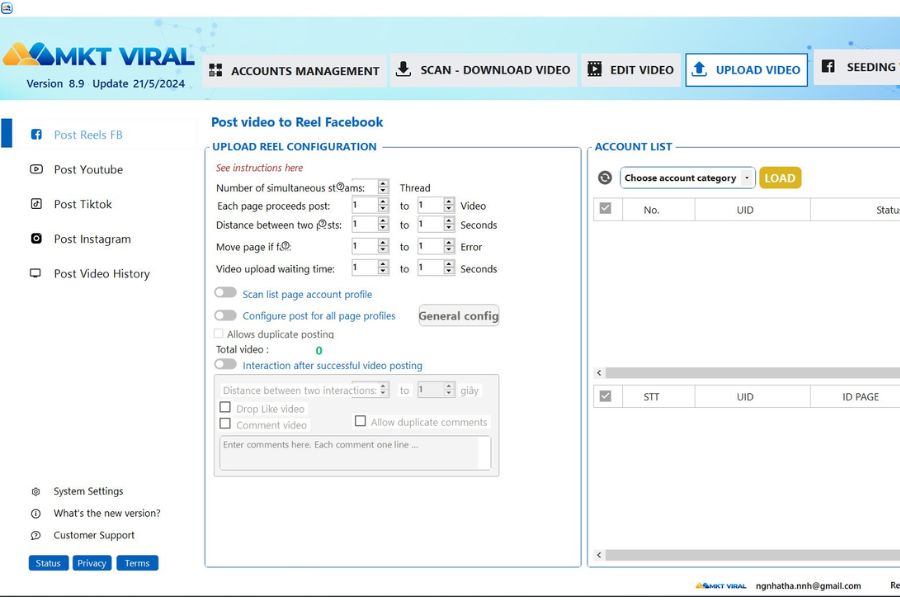Click stepper on Distance between two interactions
Viewport: 900px width, 600px height.
pyautogui.click(x=383, y=389)
